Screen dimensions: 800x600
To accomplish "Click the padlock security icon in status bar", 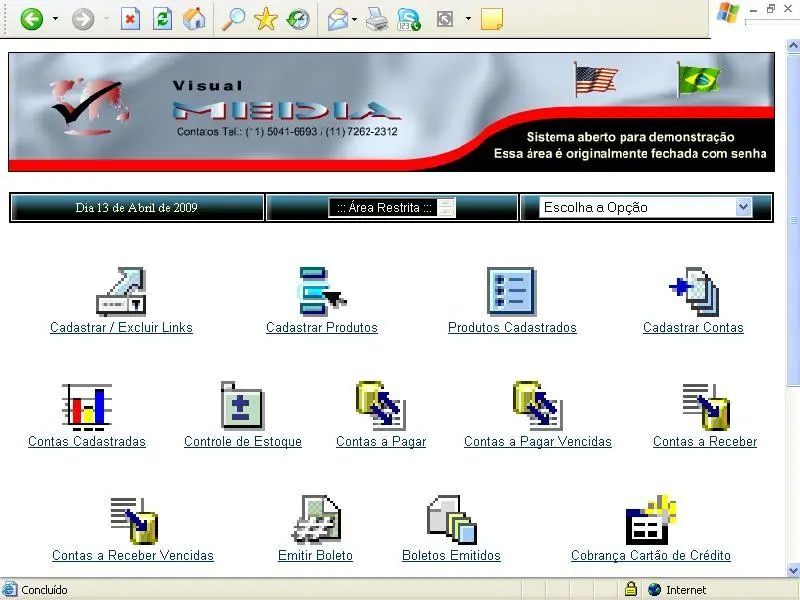I will point(631,589).
